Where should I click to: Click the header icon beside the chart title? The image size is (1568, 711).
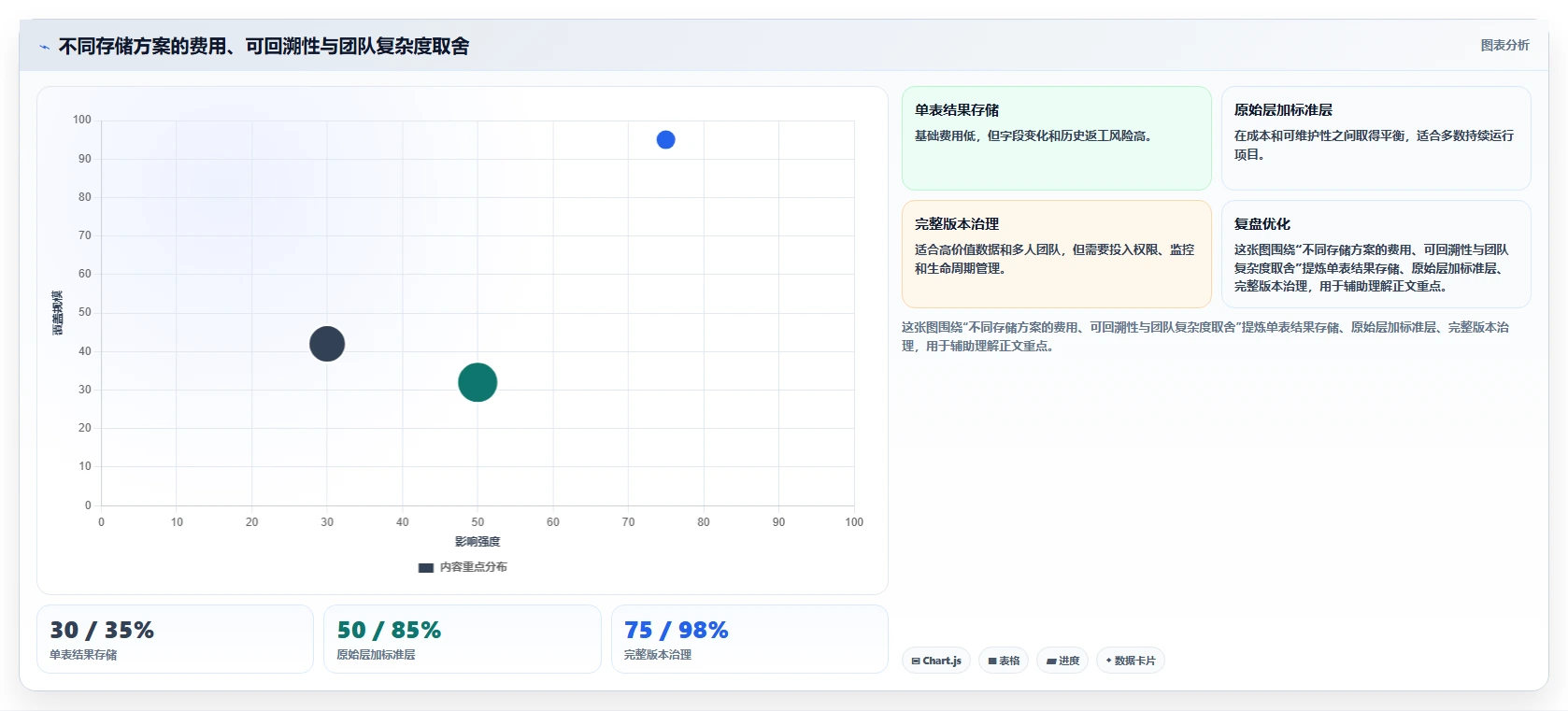click(44, 47)
